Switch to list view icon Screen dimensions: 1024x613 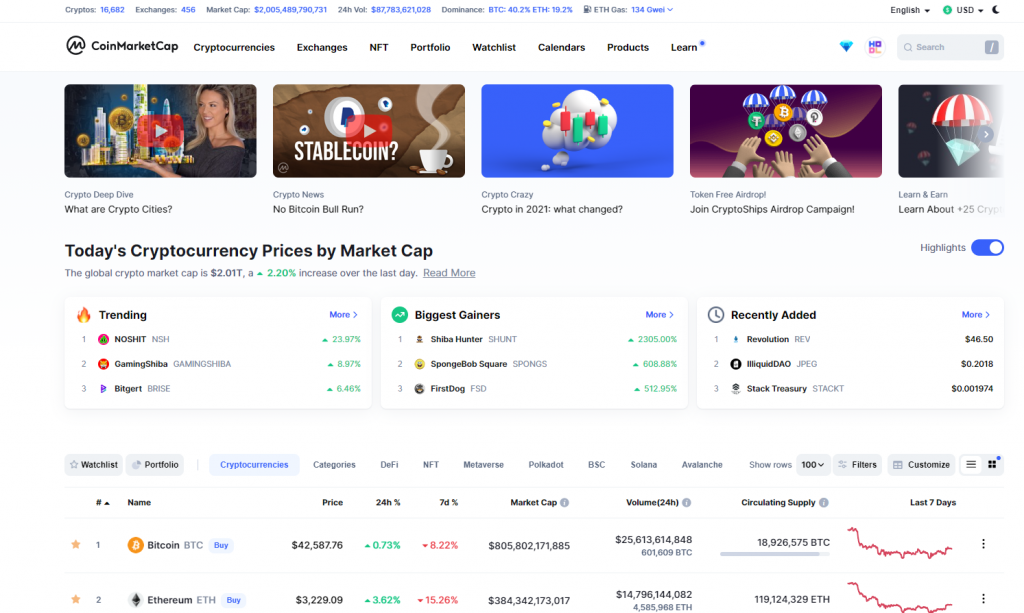tap(971, 465)
